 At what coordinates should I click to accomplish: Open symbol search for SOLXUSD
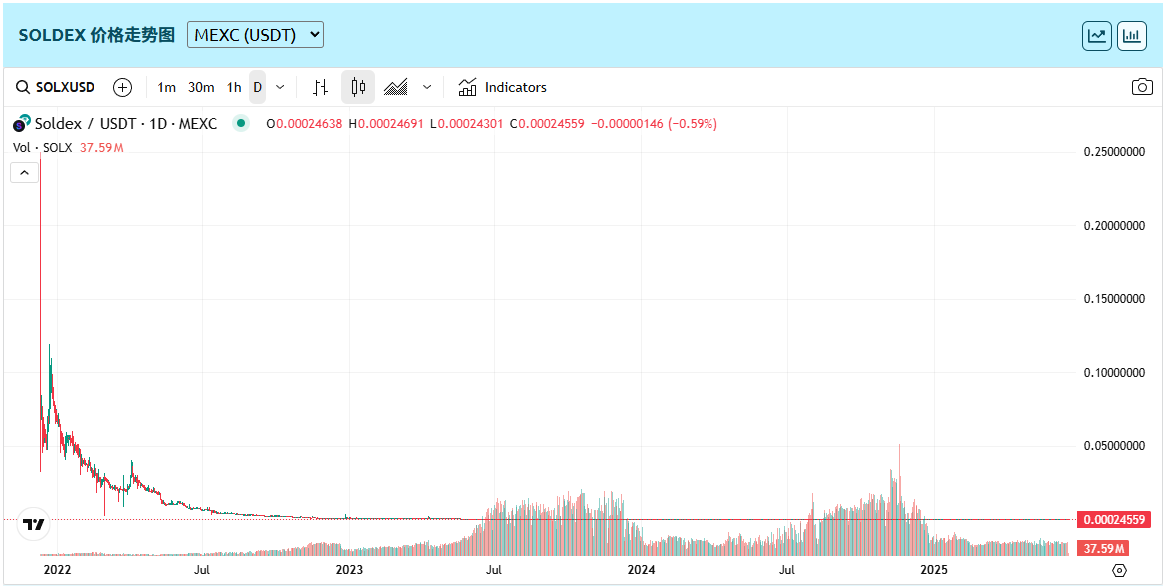[x=56, y=87]
